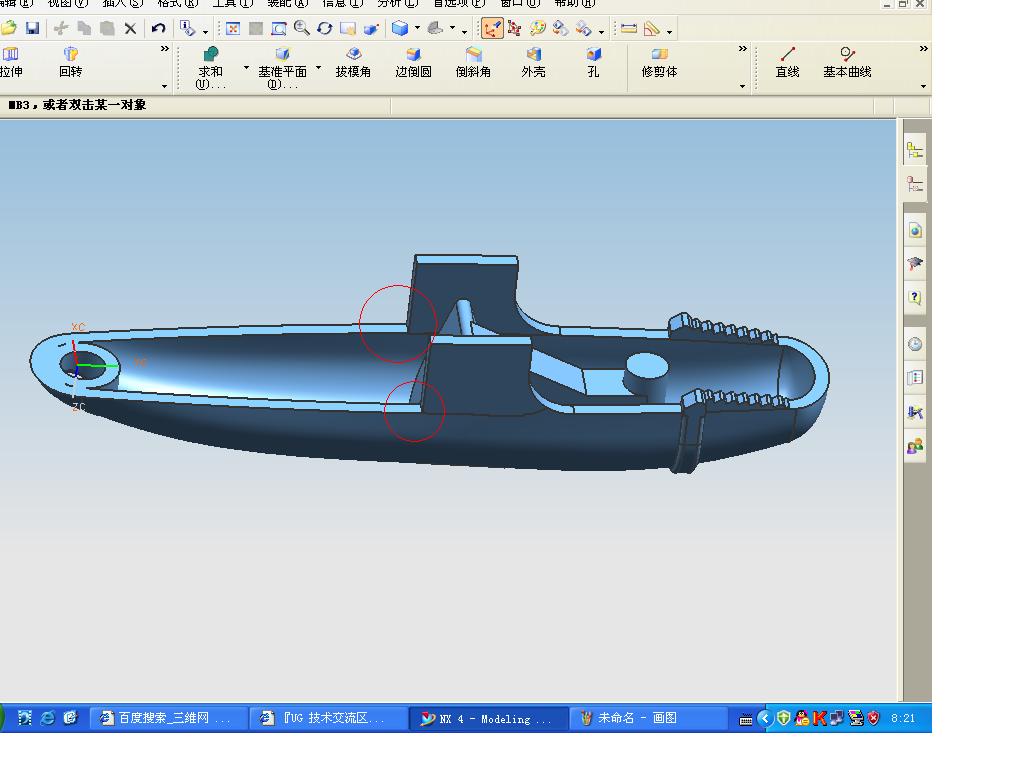Switch to NX 4 - Modeling taskbar button
Screen dimensions: 1024x768
pos(487,718)
